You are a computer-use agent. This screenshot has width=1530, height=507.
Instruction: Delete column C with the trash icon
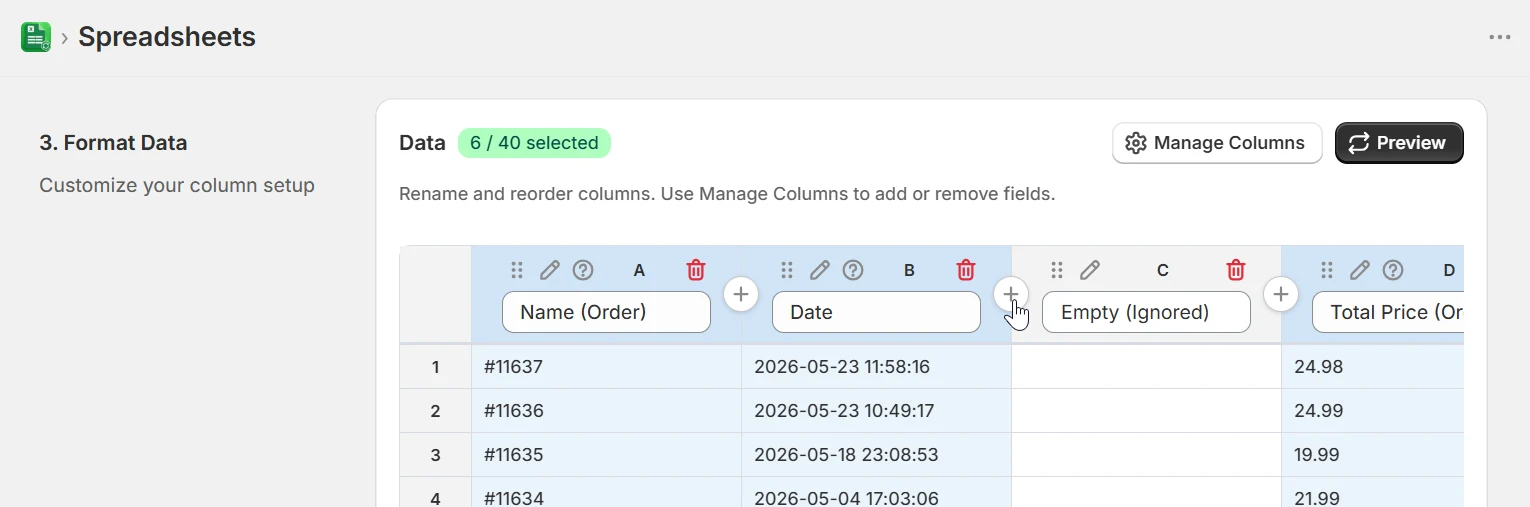(1236, 270)
